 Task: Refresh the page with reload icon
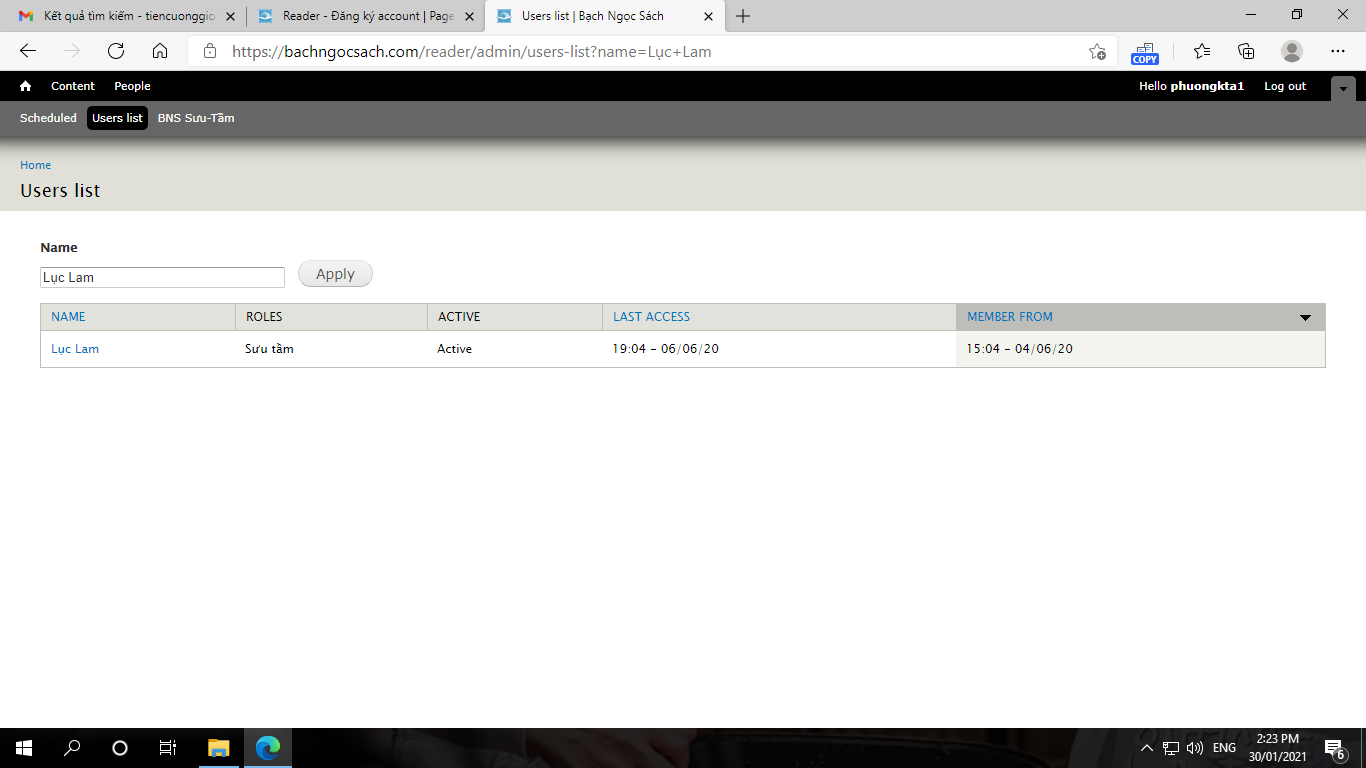click(x=116, y=51)
